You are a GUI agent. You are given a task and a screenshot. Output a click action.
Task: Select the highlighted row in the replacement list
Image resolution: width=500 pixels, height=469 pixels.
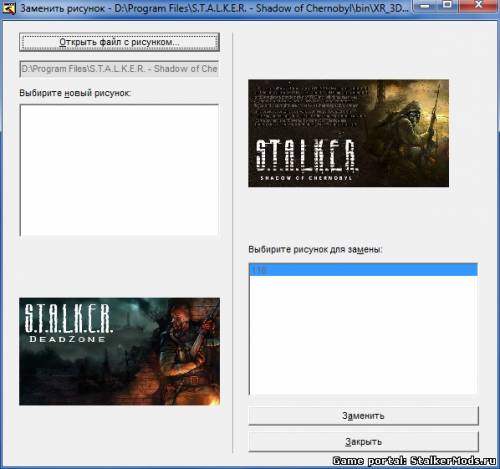tap(363, 270)
